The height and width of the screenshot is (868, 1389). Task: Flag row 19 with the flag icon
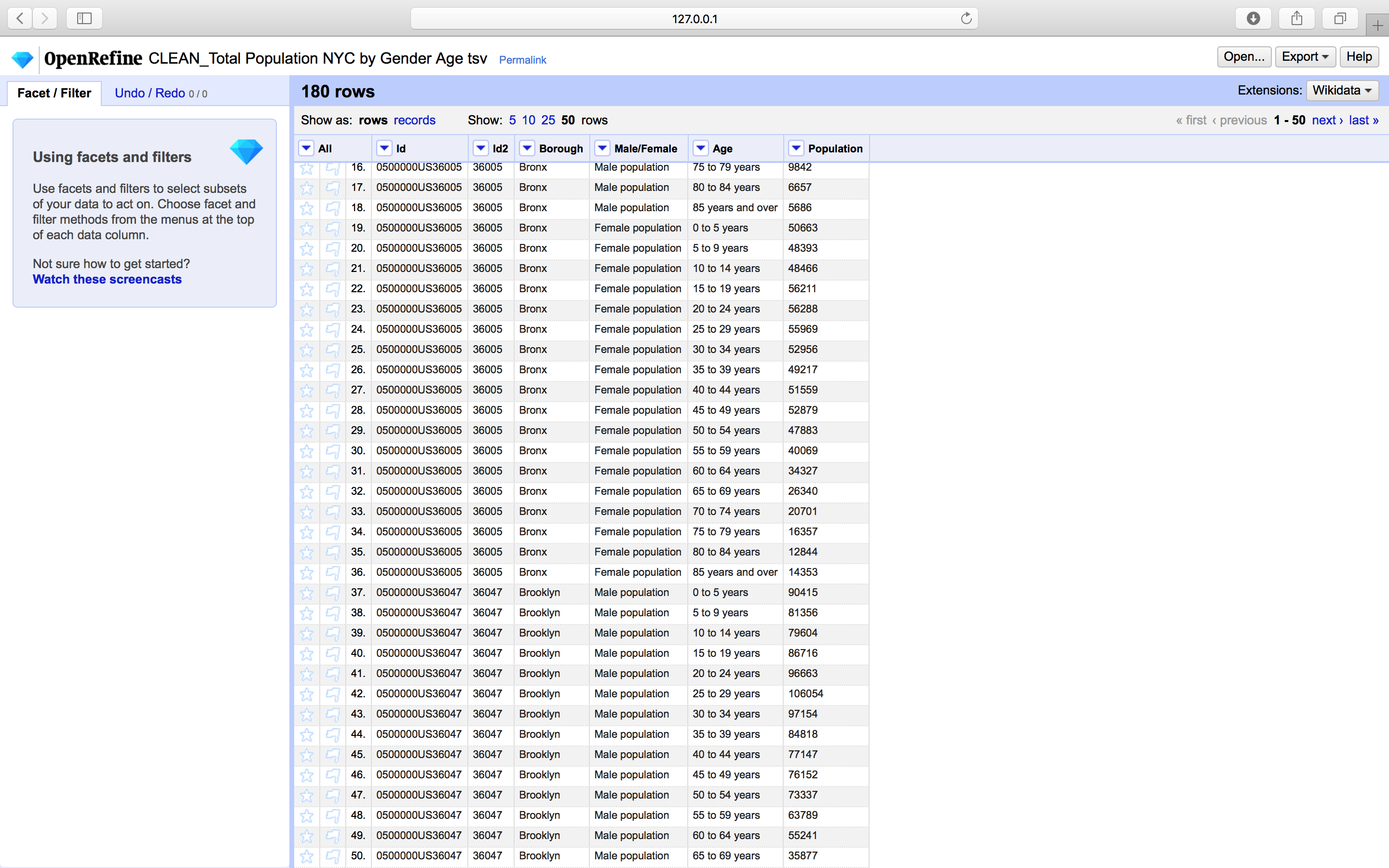[333, 229]
